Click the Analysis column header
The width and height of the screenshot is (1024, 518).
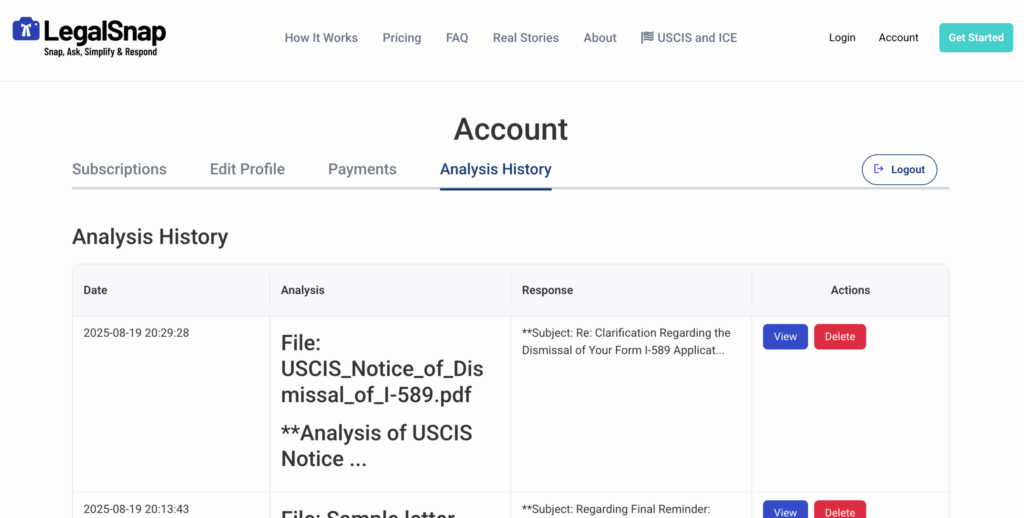pos(302,290)
